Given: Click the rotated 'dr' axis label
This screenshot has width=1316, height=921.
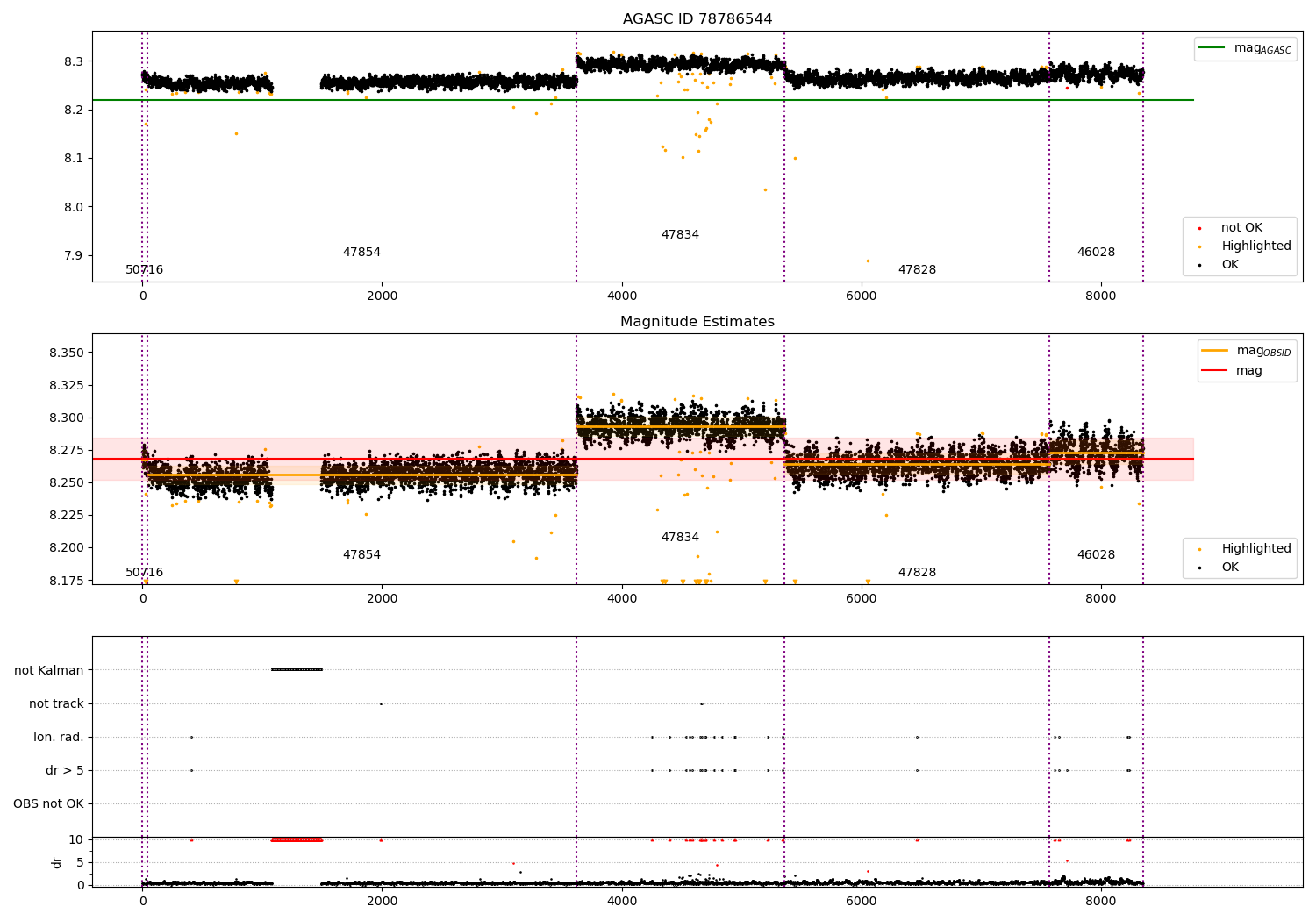Looking at the screenshot, I should pyautogui.click(x=56, y=862).
